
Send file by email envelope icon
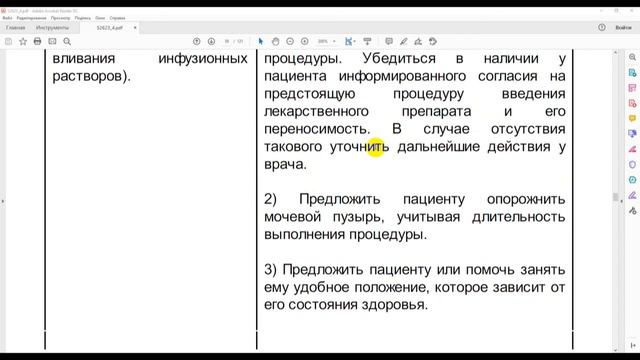[x=52, y=41]
